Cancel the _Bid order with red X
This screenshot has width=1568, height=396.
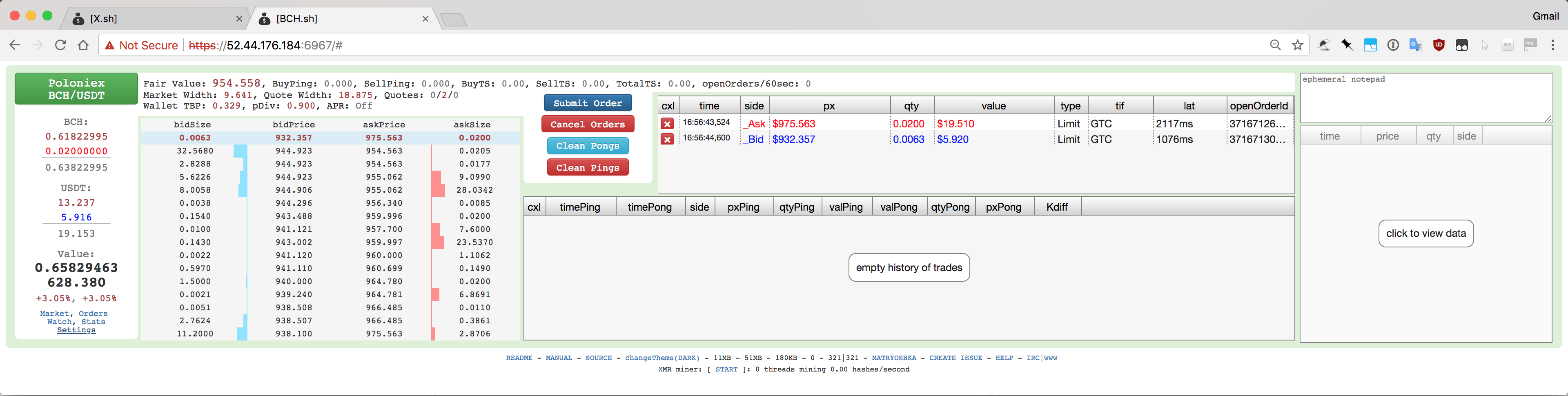(667, 139)
